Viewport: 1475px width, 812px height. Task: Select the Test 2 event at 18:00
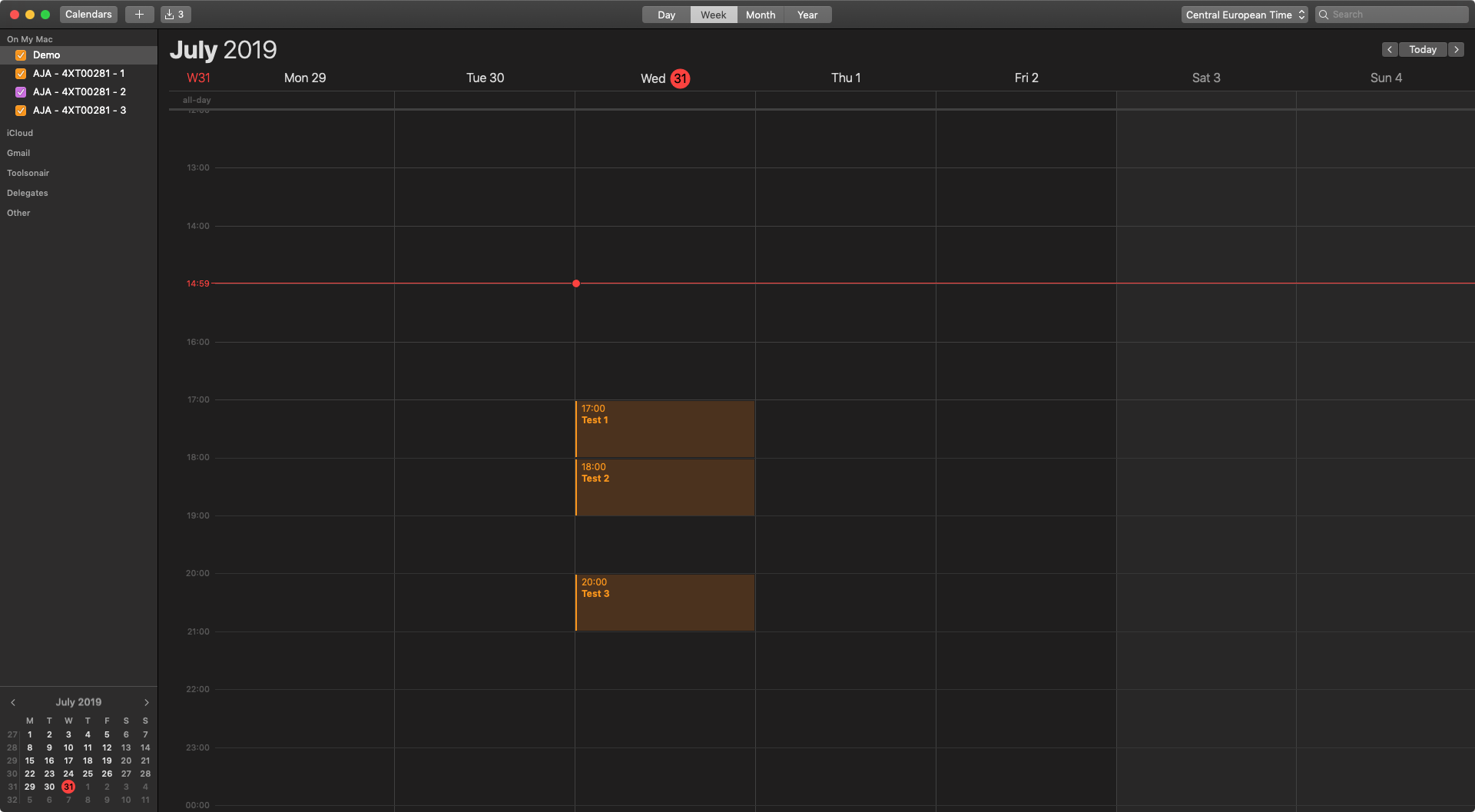665,487
